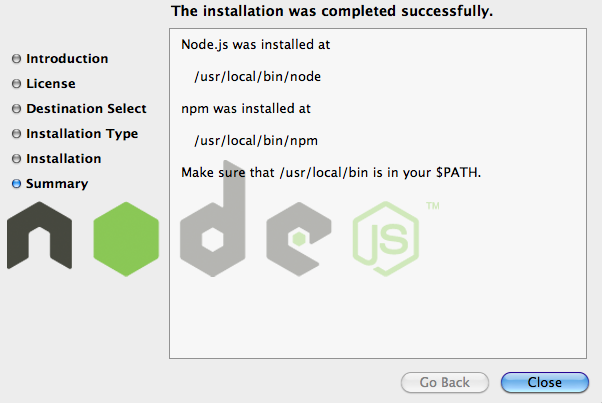
Task: Click the blue Summary step bullet
Action: pos(16,183)
